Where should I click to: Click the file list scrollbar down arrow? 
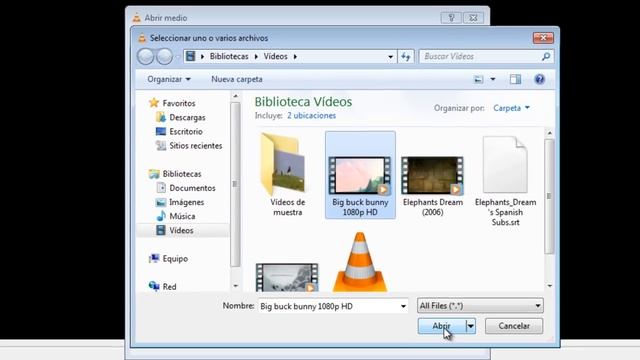[x=549, y=286]
